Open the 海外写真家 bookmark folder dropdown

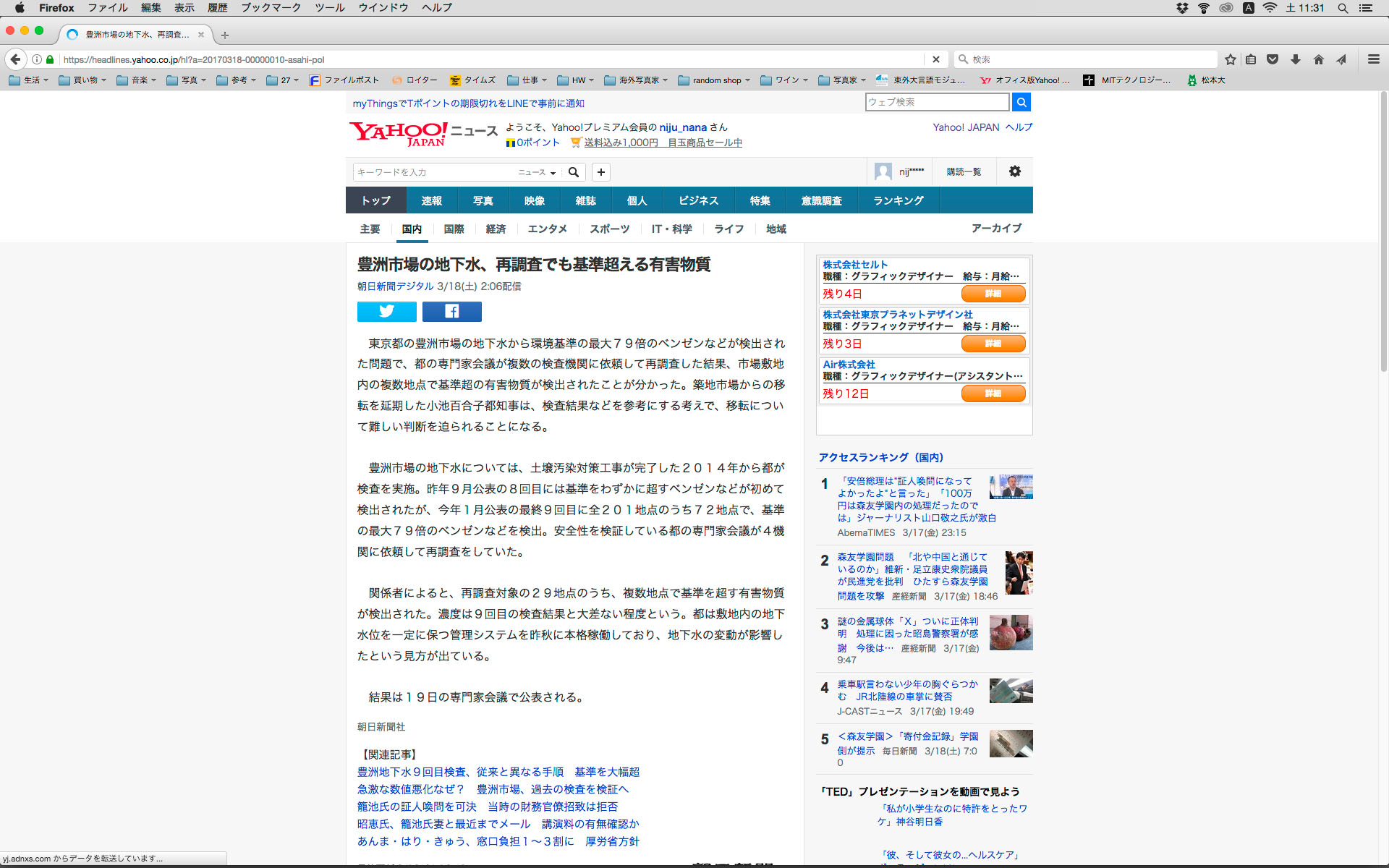[636, 80]
